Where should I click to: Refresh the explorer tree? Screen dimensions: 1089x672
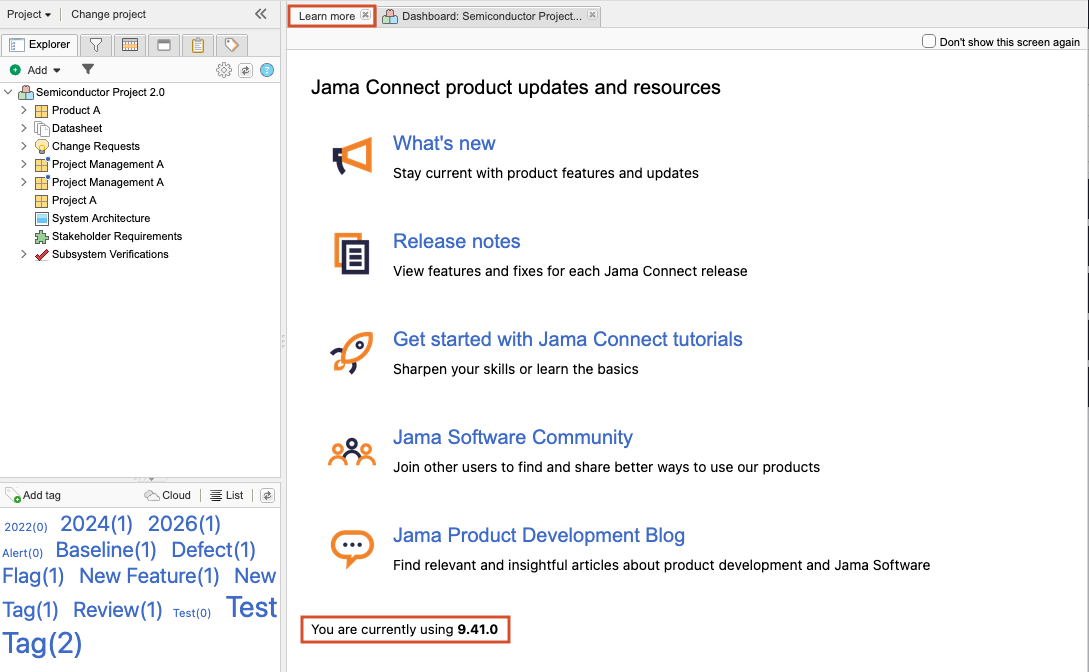coord(245,70)
